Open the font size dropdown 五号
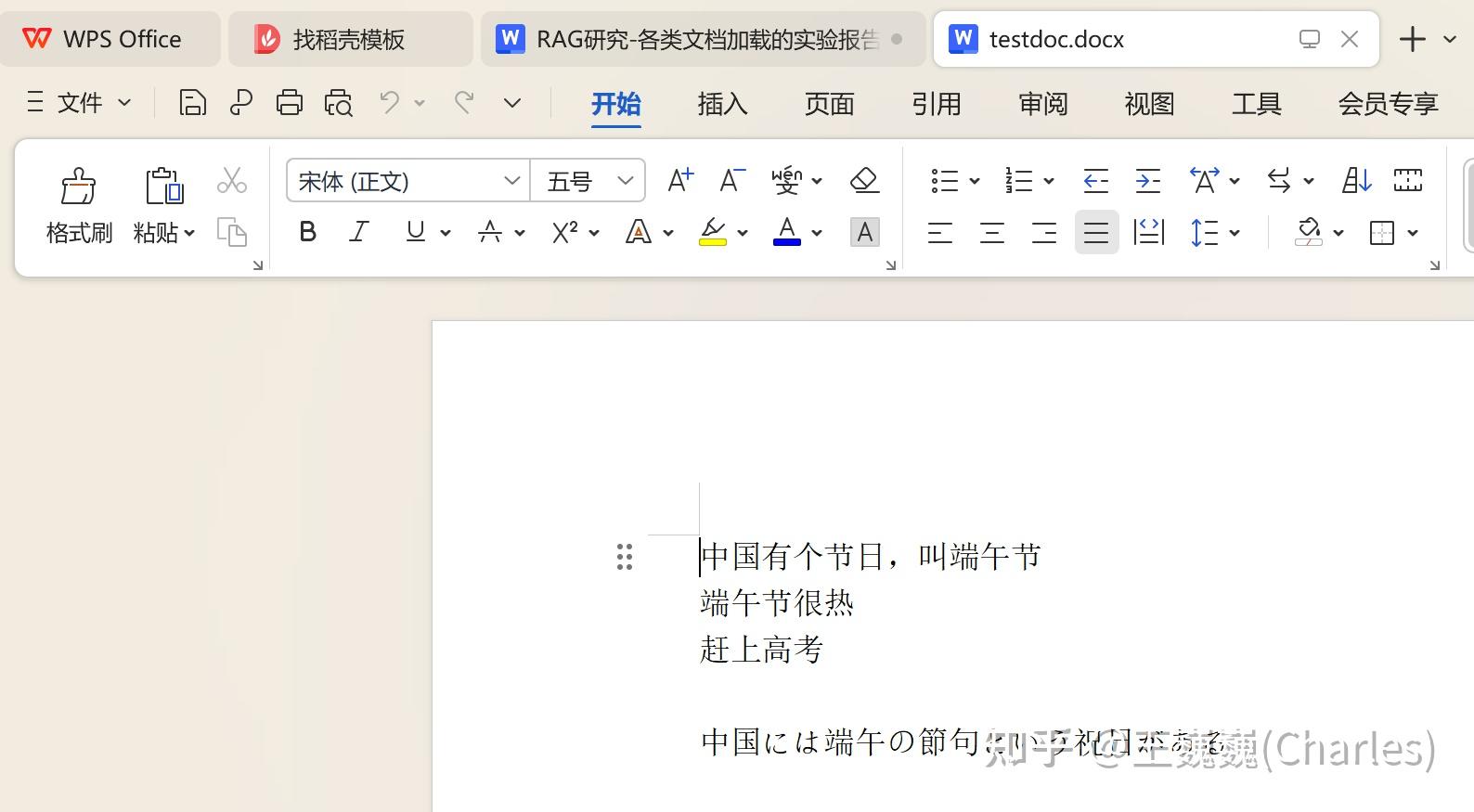Image resolution: width=1474 pixels, height=812 pixels. point(626,180)
